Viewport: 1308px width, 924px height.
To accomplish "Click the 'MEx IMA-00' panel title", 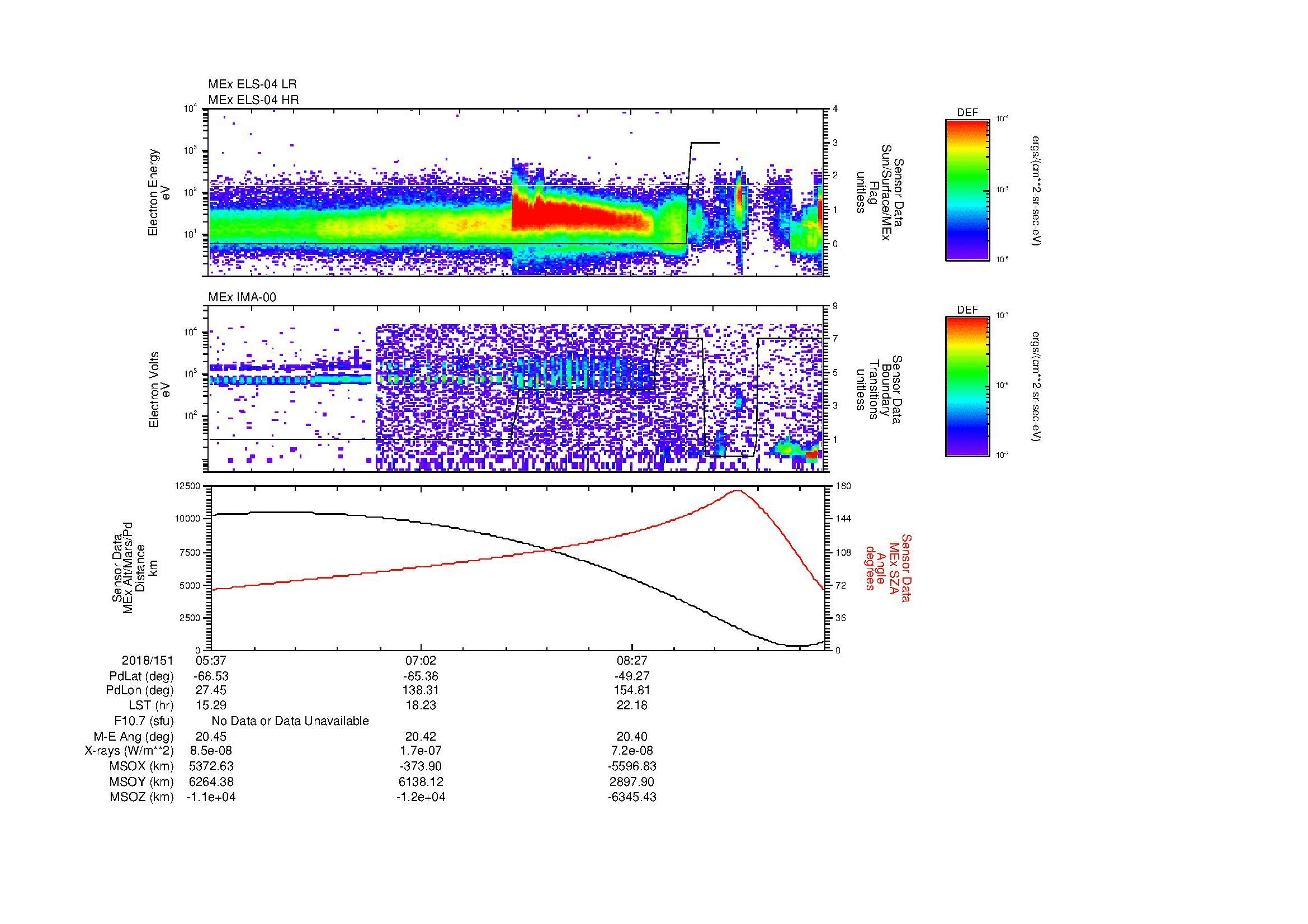I will [x=242, y=297].
